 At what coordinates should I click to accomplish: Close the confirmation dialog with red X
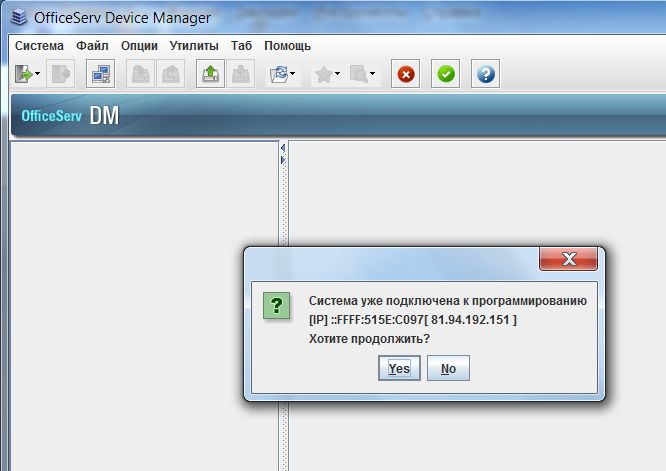point(568,259)
